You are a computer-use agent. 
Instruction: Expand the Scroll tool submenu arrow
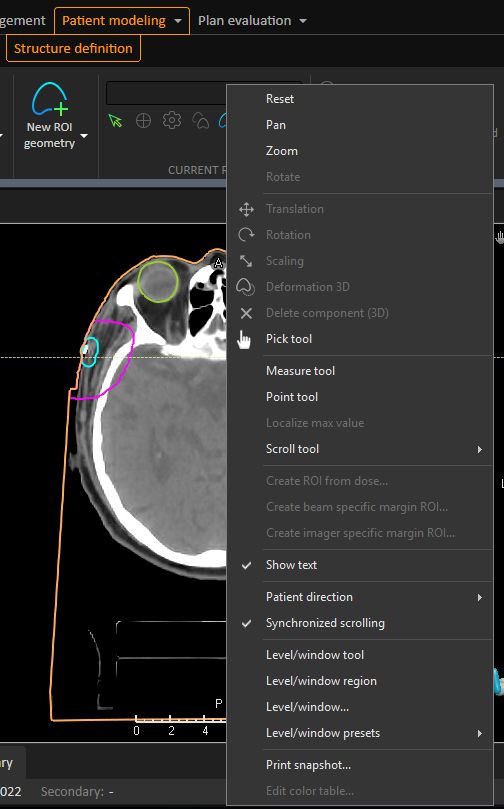[x=480, y=449]
